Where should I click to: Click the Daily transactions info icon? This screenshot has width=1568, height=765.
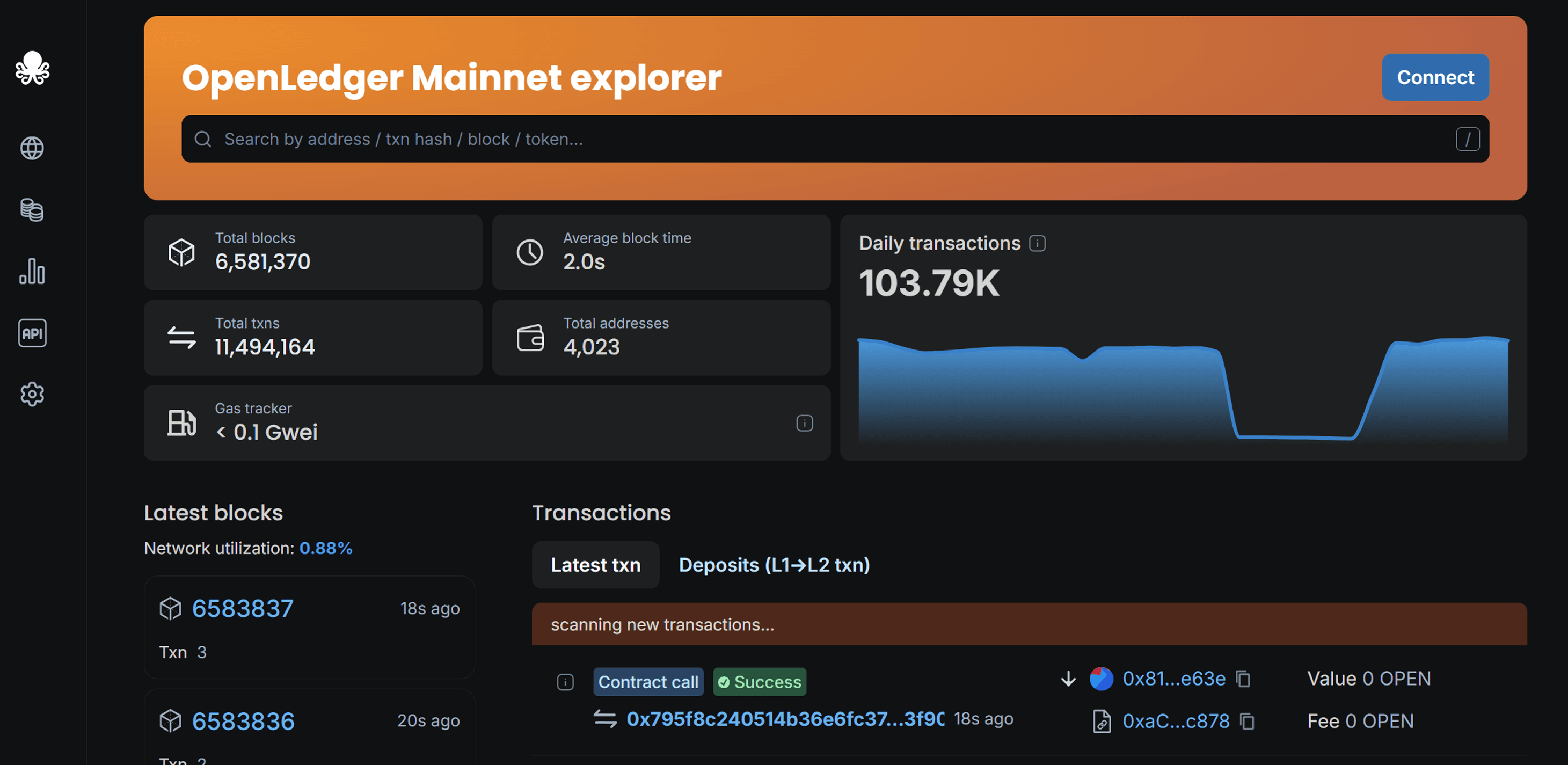[x=1037, y=243]
